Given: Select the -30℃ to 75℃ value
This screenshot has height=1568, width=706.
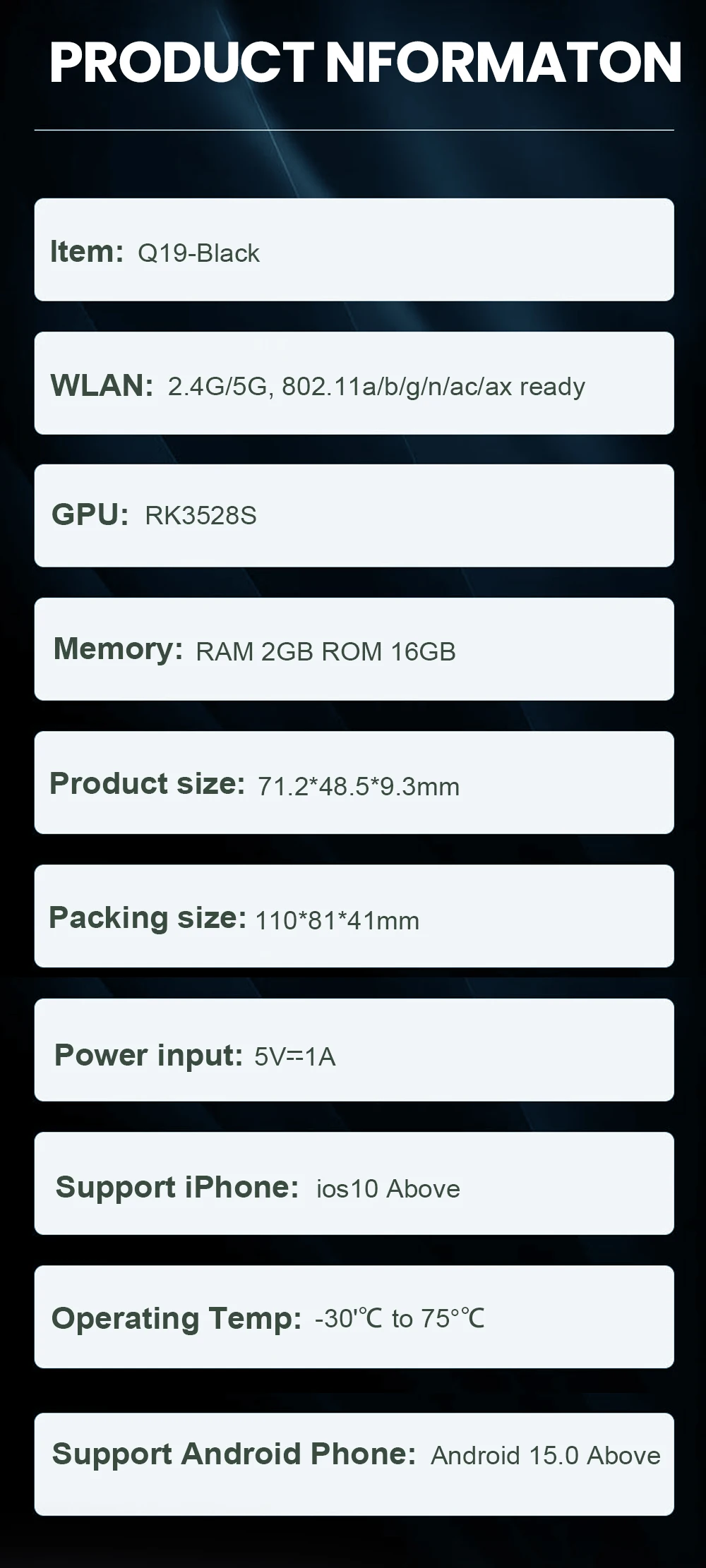Looking at the screenshot, I should tap(400, 1318).
